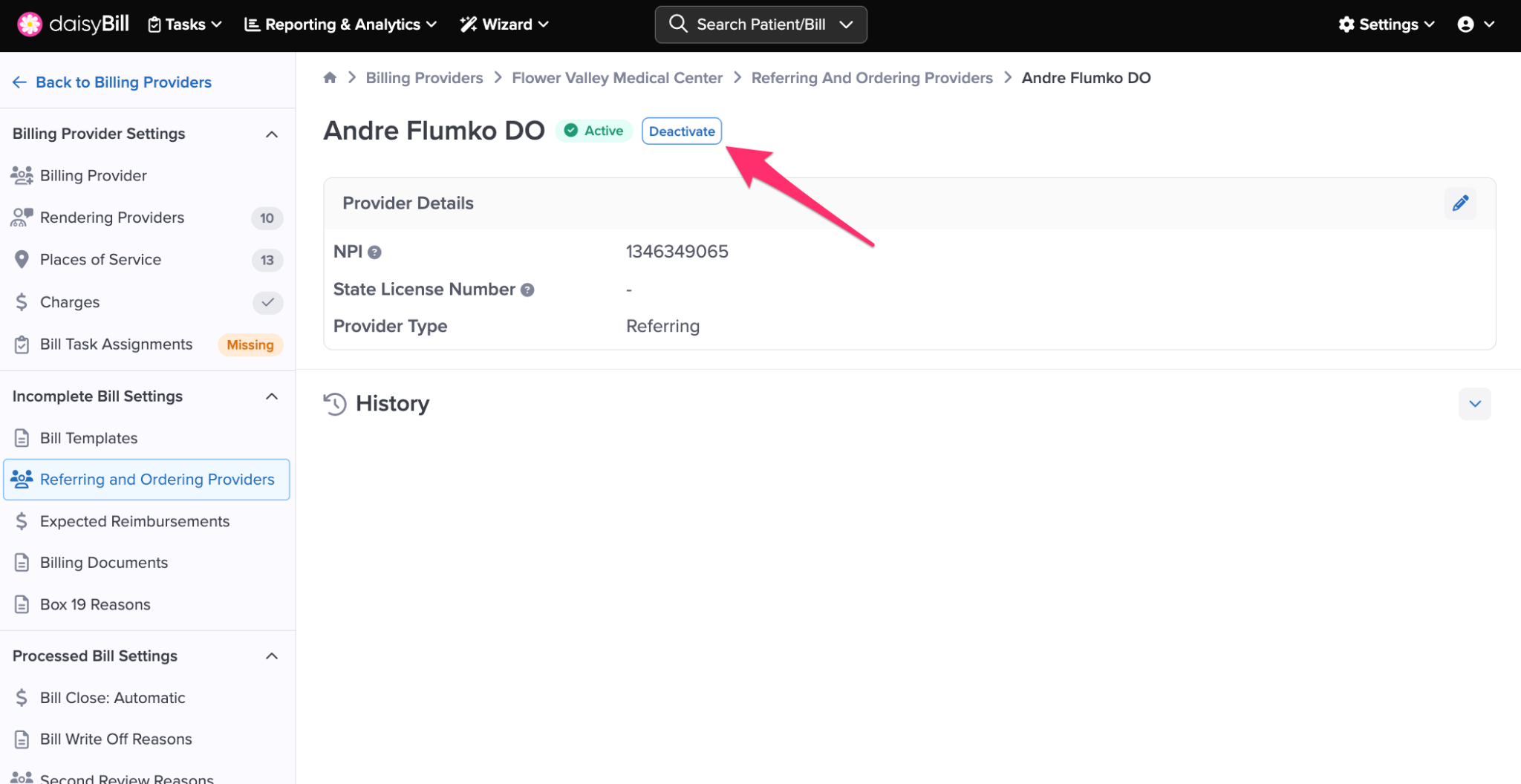Open the user account profile icon

click(x=1465, y=24)
